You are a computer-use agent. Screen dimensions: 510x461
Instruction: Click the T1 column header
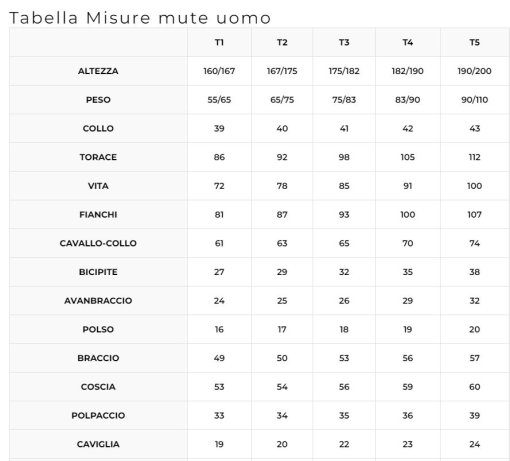219,42
